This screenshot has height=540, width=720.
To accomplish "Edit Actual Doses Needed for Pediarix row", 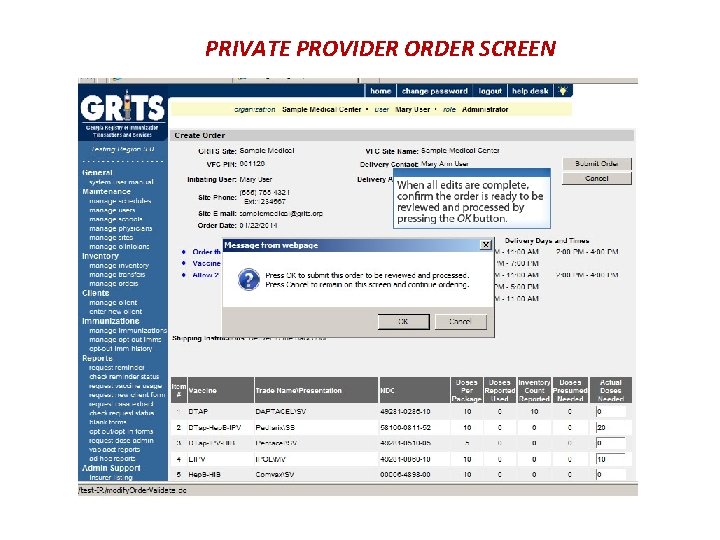I will tap(611, 428).
